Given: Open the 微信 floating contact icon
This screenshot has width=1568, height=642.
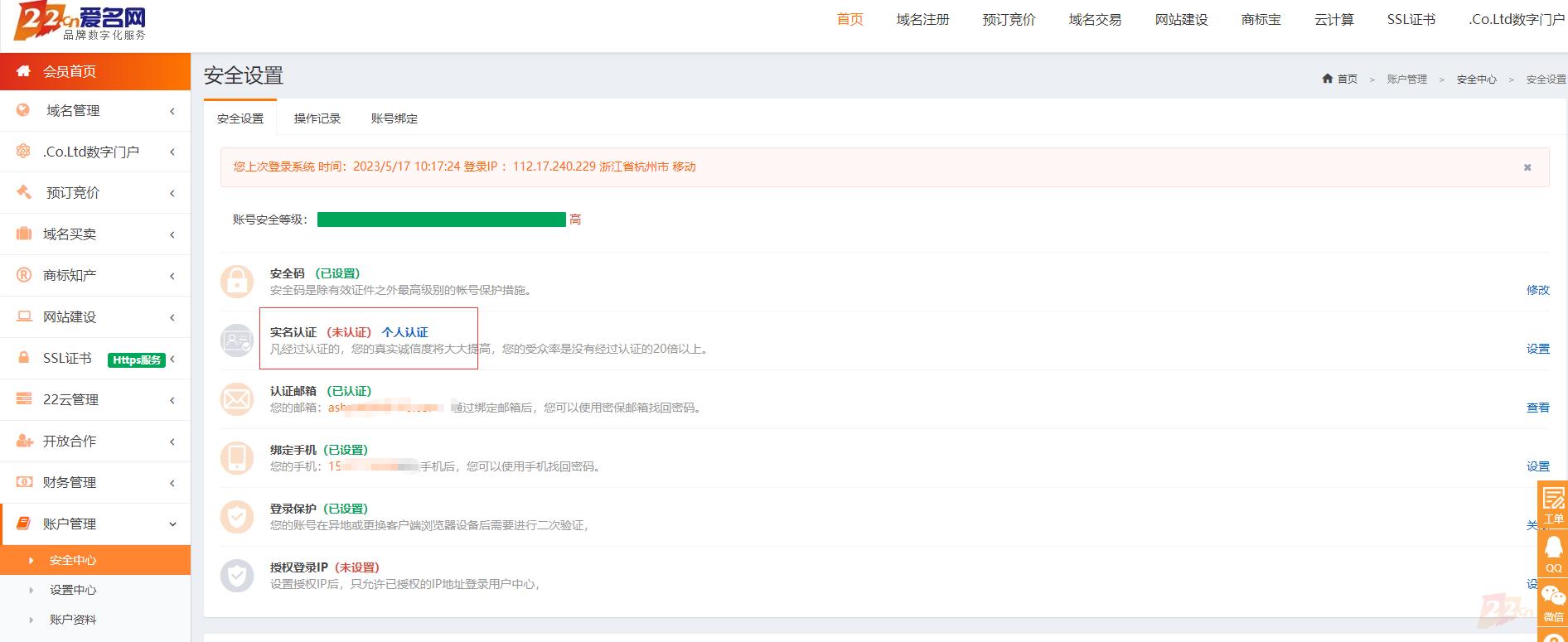Looking at the screenshot, I should pos(1553,602).
